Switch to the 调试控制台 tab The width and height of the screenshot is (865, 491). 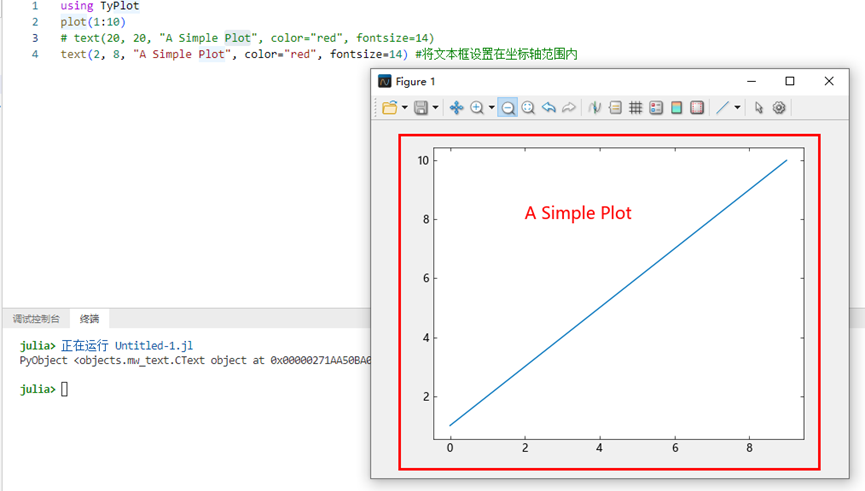pos(36,319)
